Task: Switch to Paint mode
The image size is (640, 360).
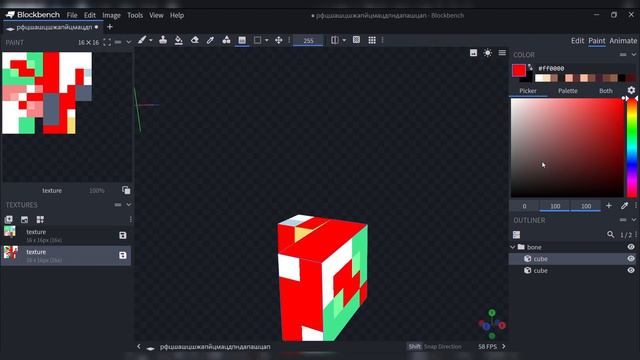Action: pyautogui.click(x=596, y=40)
